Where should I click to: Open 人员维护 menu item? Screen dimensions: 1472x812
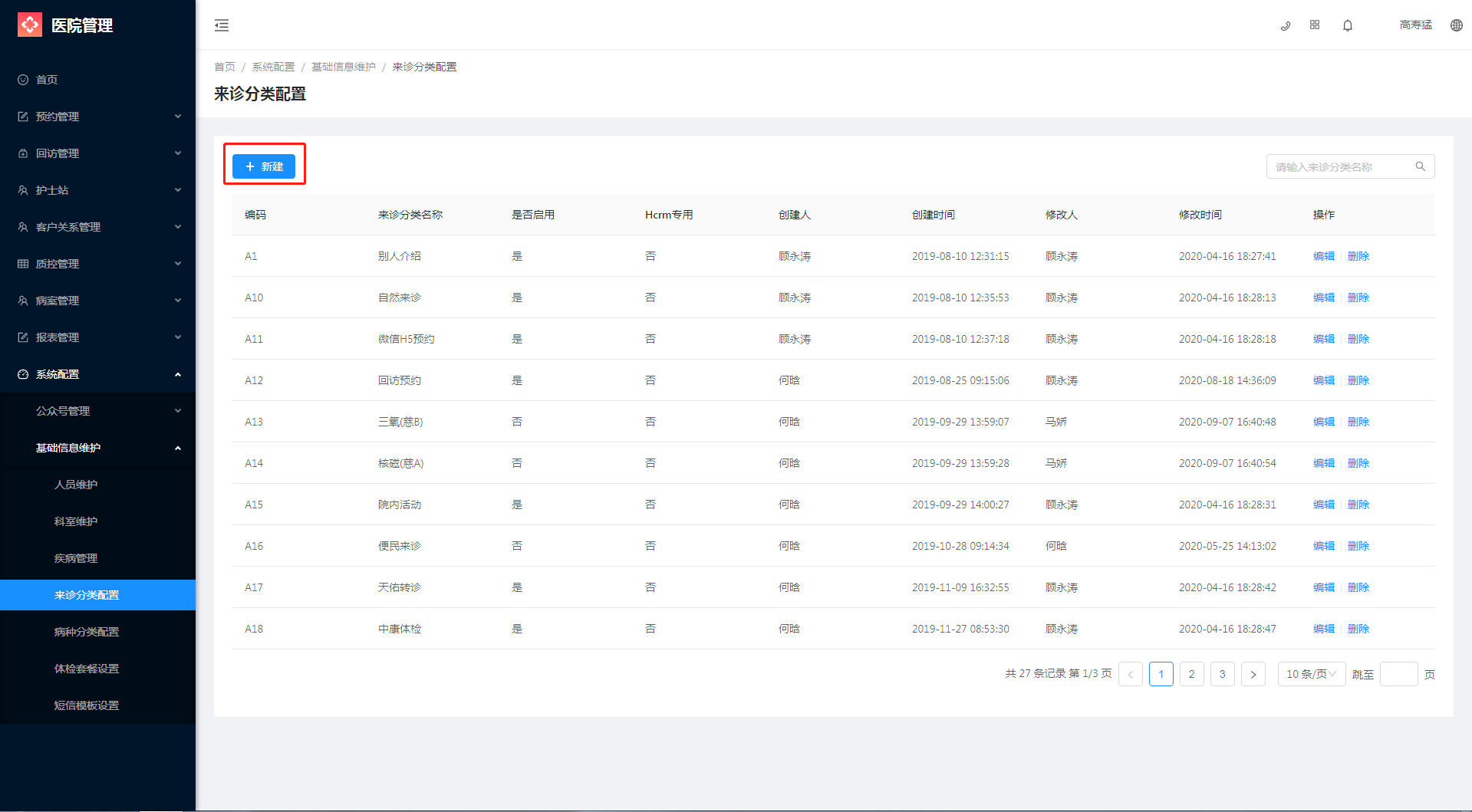[x=98, y=485]
